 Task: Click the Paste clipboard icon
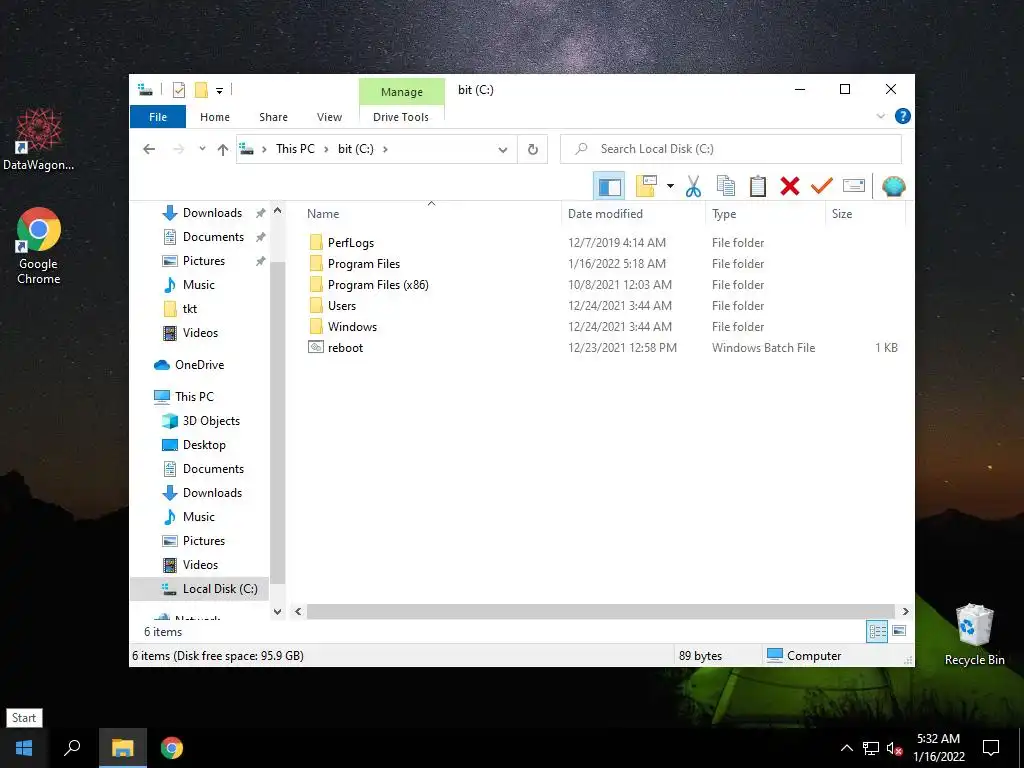pyautogui.click(x=758, y=186)
